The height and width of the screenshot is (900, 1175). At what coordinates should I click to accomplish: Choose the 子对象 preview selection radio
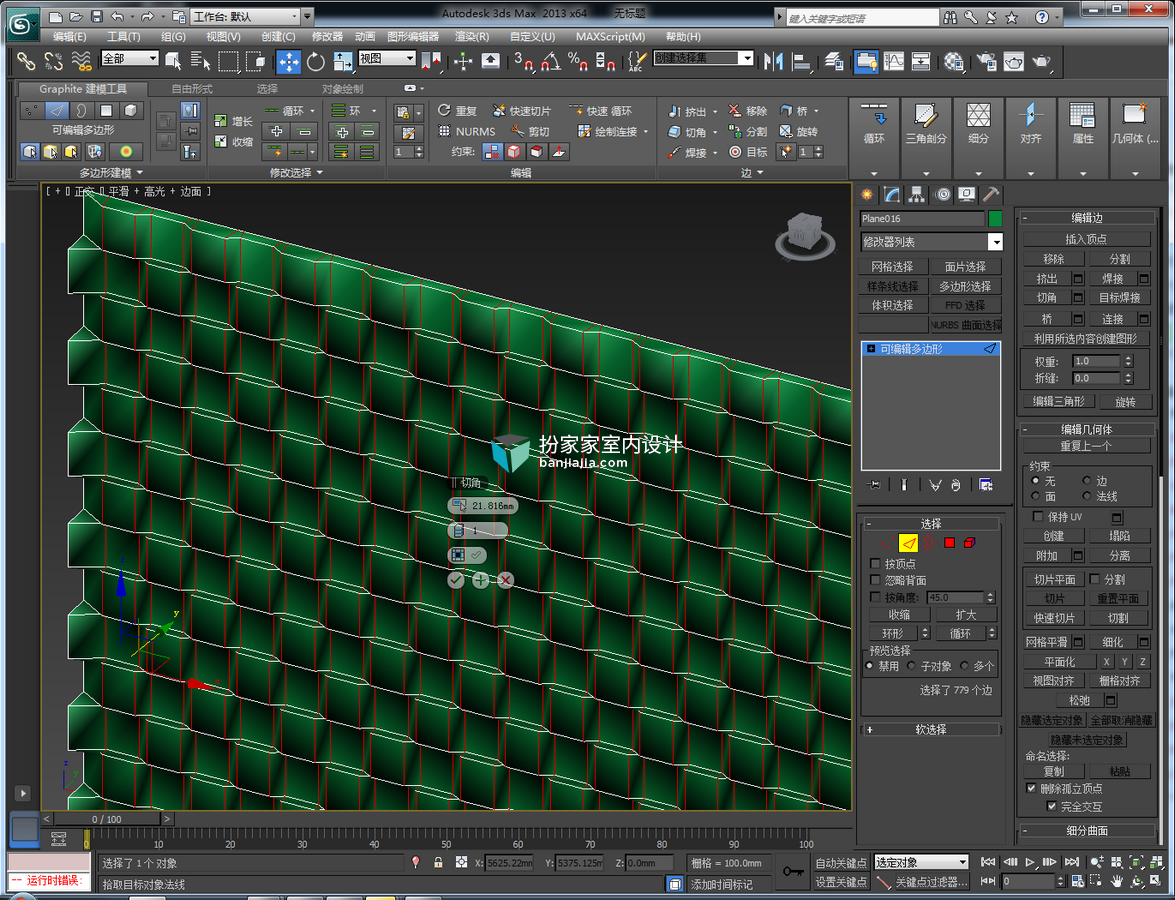tap(912, 666)
